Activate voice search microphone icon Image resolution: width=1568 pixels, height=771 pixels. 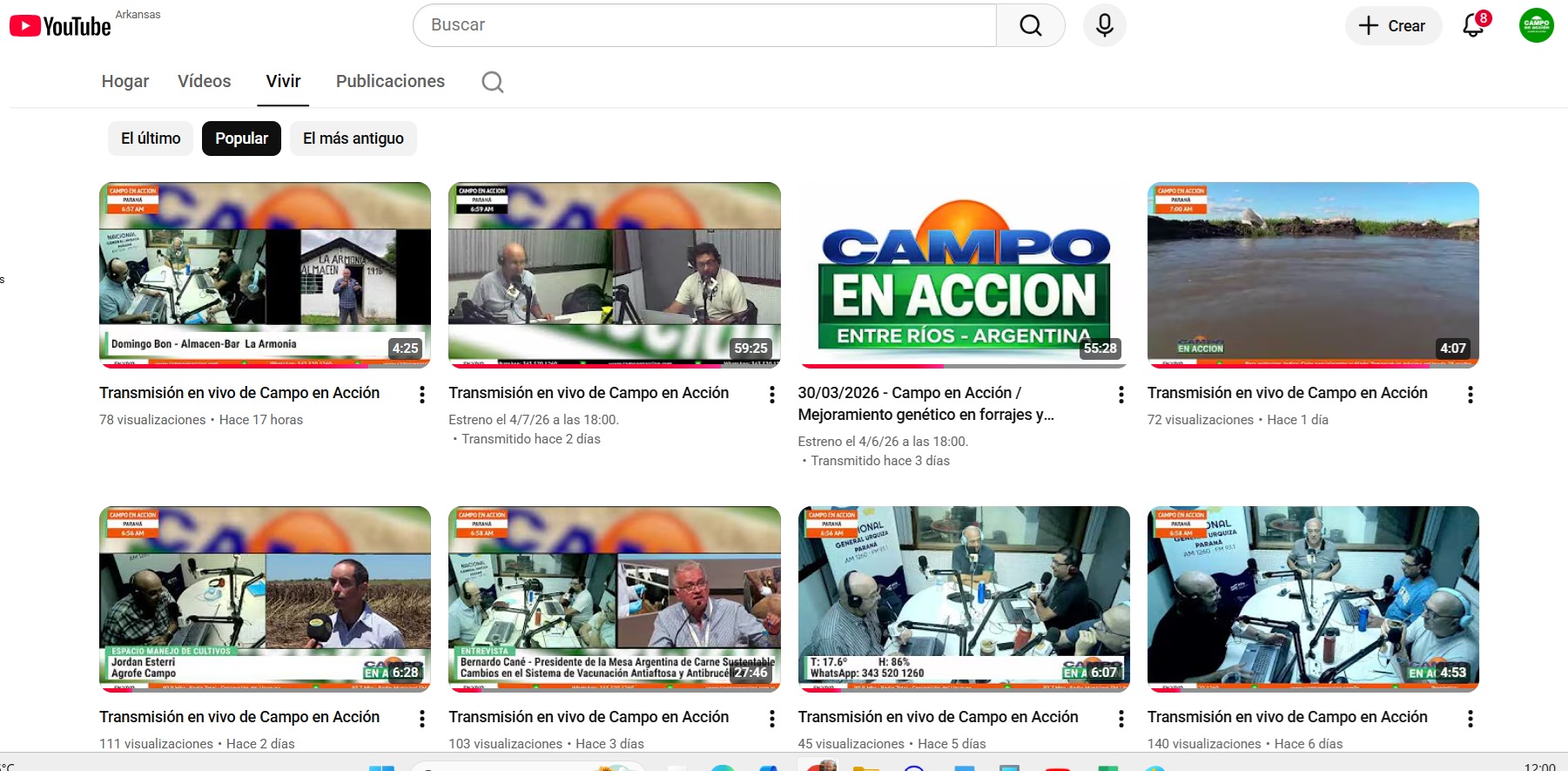(x=1104, y=25)
